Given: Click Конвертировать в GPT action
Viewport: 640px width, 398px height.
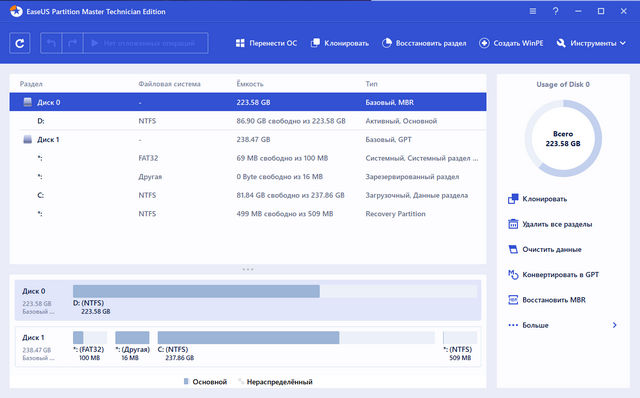Looking at the screenshot, I should [561, 275].
